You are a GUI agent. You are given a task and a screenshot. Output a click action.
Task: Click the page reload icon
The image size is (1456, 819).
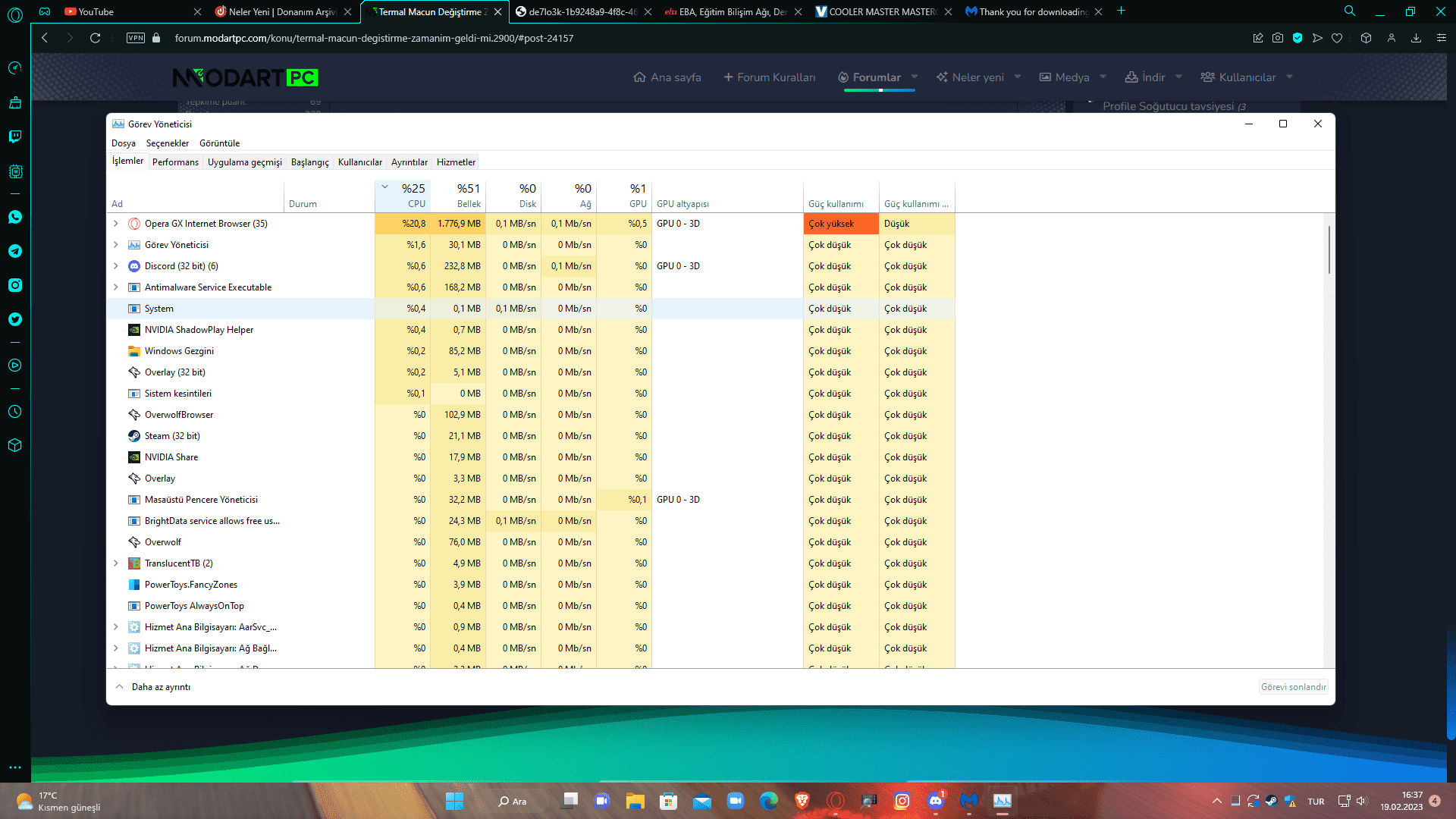click(95, 38)
